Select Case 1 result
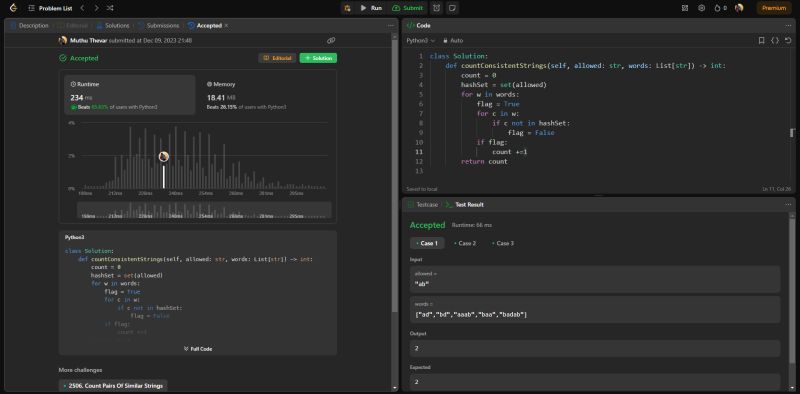Image resolution: width=800 pixels, height=394 pixels. [x=427, y=243]
